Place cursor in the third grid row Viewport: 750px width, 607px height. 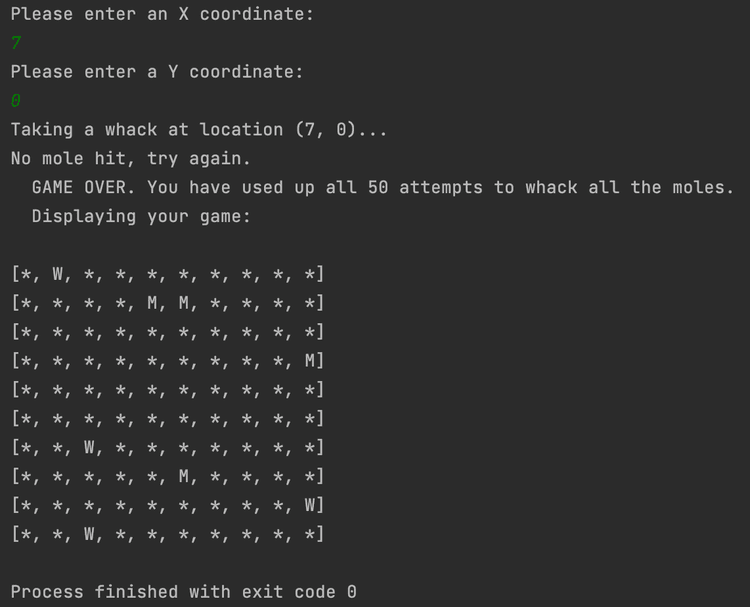pos(167,332)
